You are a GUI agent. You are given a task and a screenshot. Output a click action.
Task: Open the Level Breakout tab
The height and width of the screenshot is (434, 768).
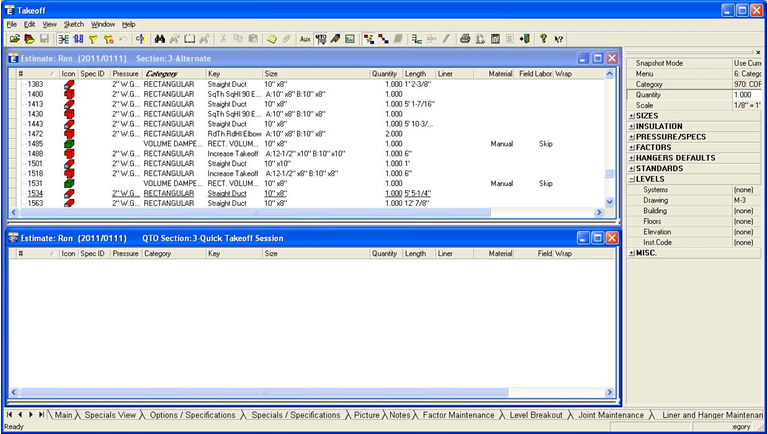[x=536, y=415]
